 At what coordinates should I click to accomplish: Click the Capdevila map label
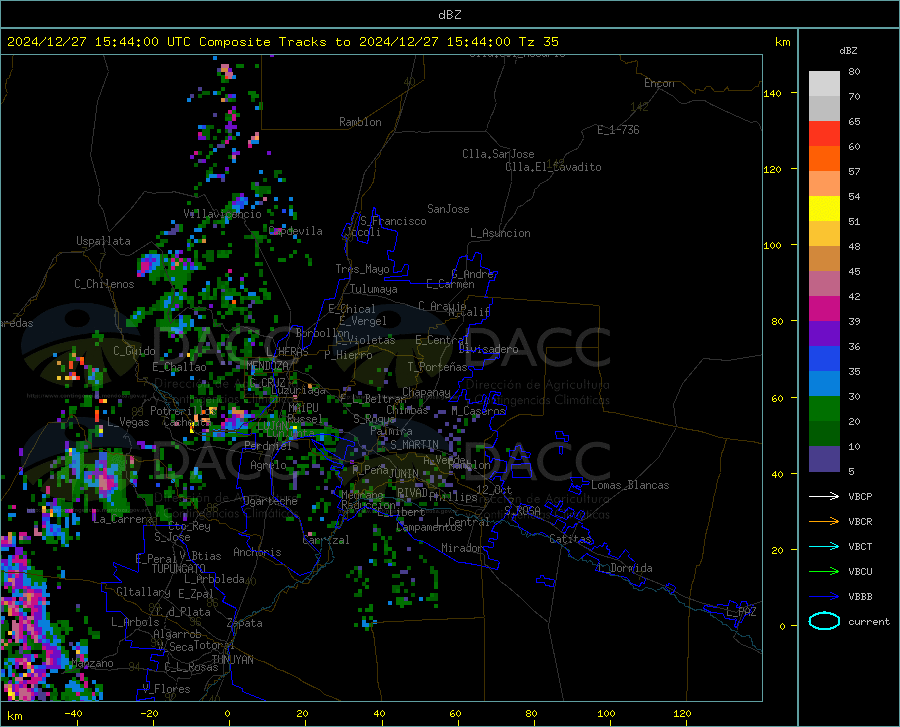(x=296, y=231)
